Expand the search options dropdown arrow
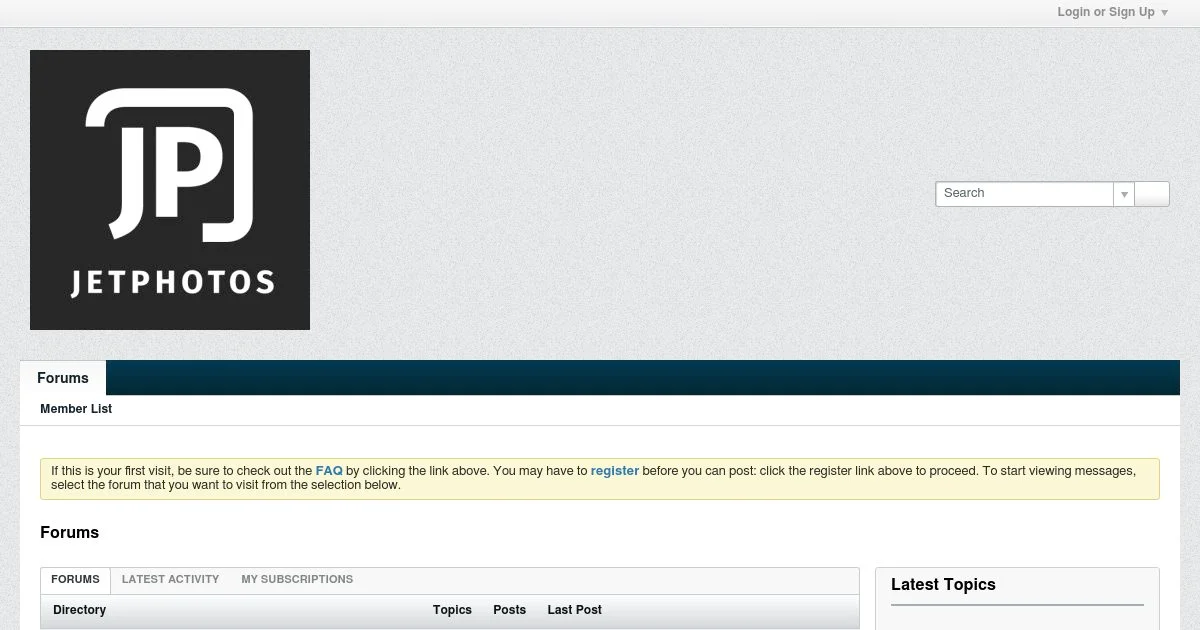Image resolution: width=1200 pixels, height=630 pixels. click(x=1124, y=194)
